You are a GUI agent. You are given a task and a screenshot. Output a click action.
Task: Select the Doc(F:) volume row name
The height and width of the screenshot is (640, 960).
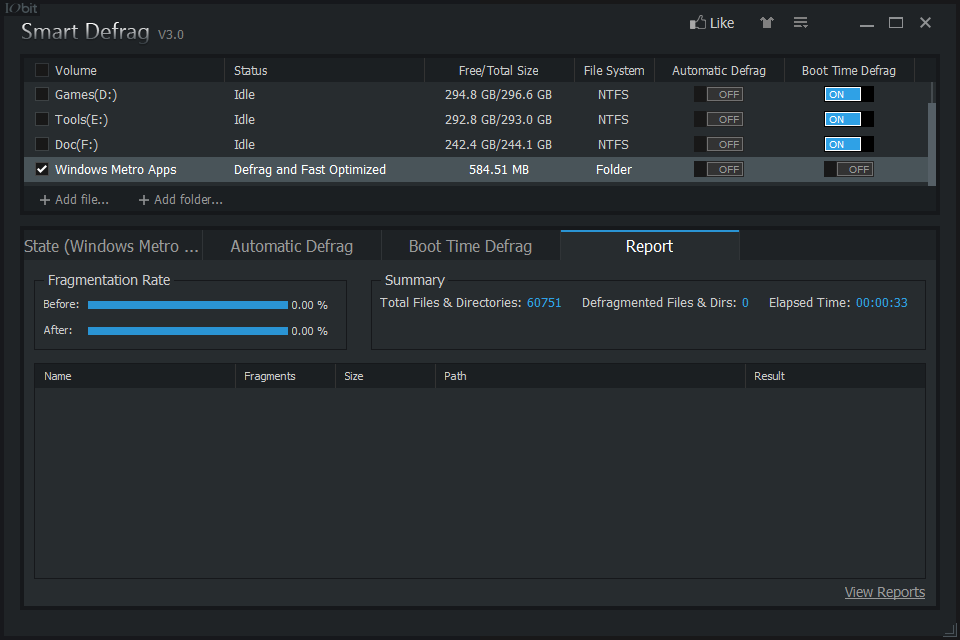(77, 145)
